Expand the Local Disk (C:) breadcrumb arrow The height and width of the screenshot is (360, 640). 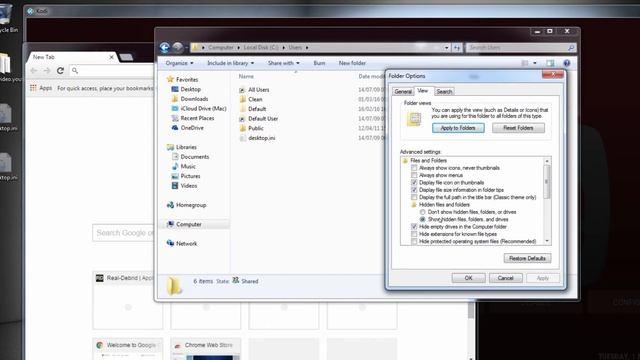coord(284,48)
